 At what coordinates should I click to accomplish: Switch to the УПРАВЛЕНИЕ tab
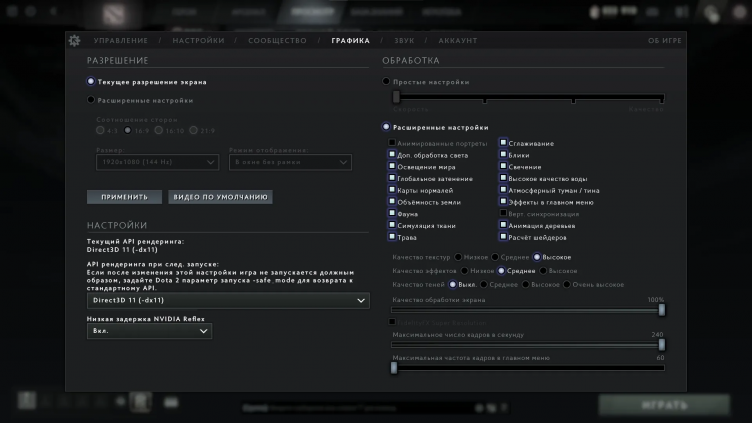point(120,41)
